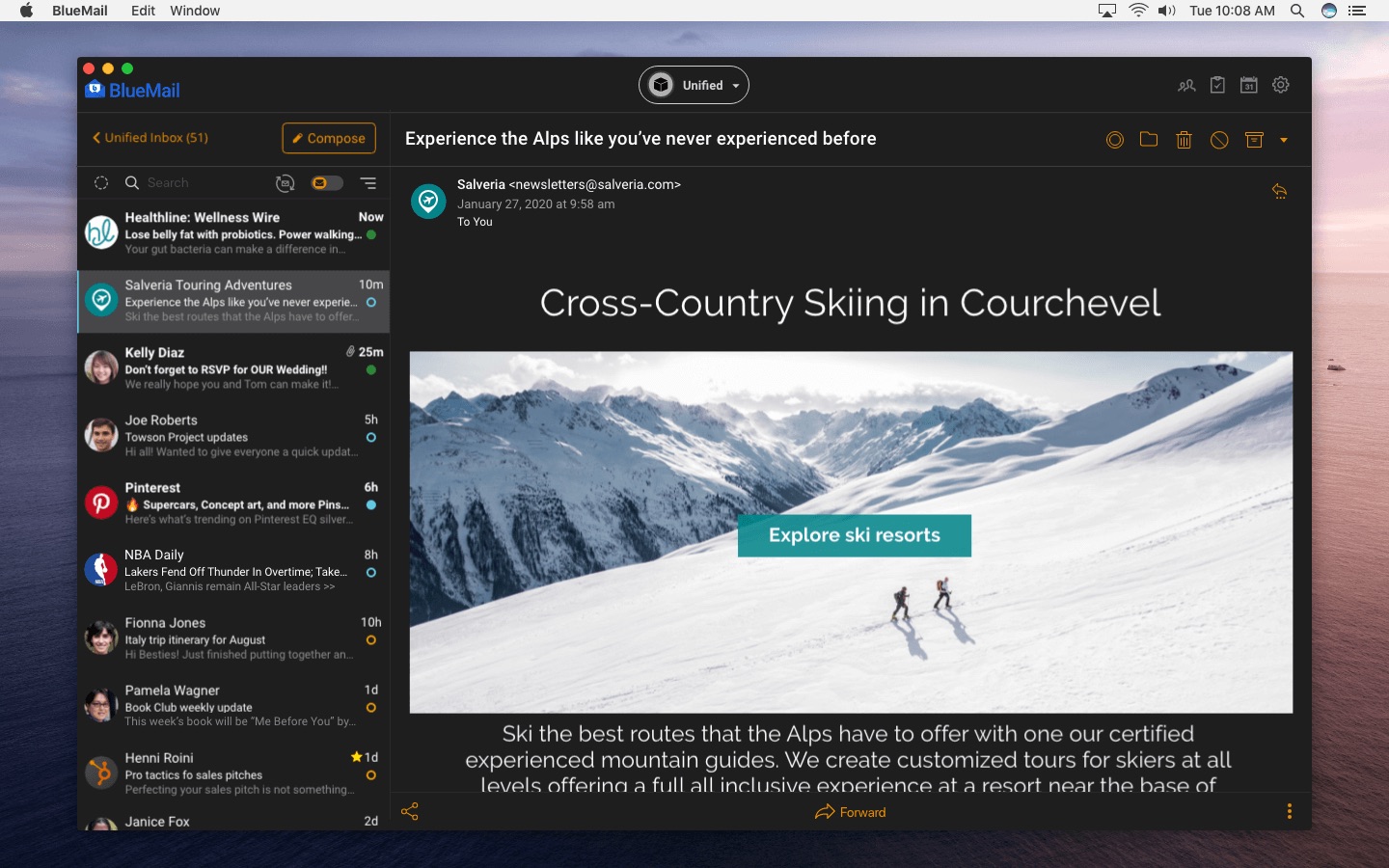
Task: Open the Apple menu
Action: [x=26, y=11]
